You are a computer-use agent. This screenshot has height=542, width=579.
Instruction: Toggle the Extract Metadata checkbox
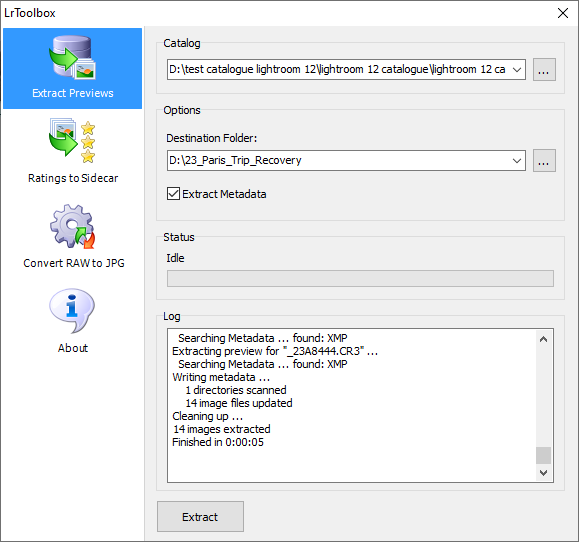173,194
